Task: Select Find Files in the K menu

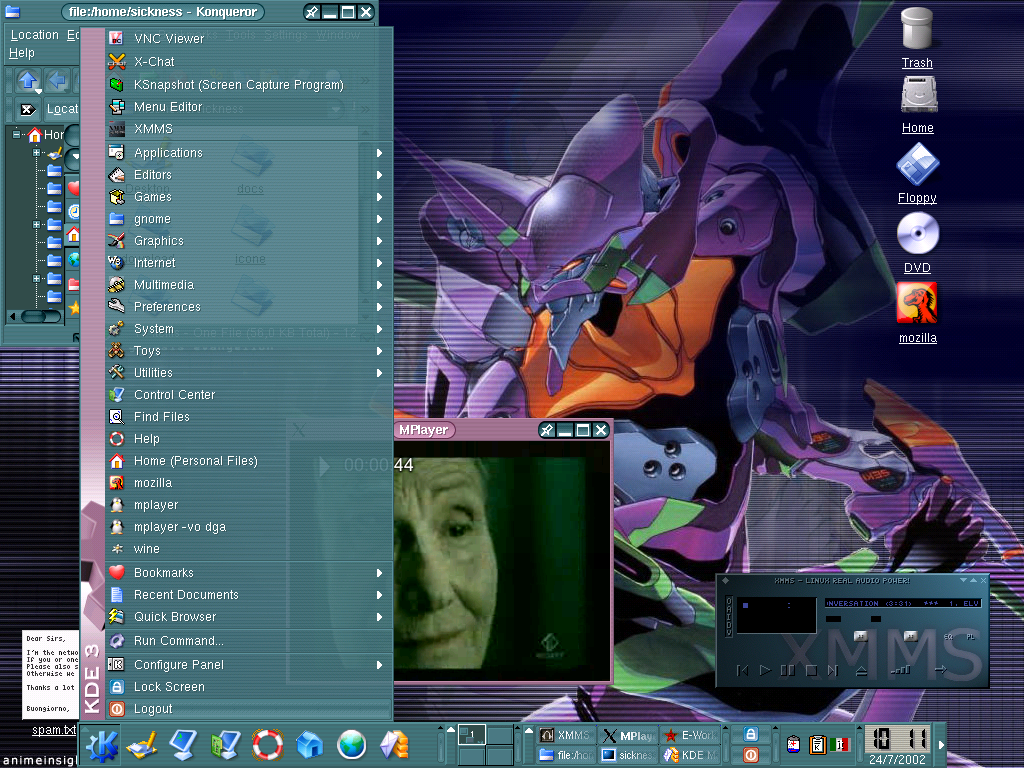Action: tap(248, 417)
